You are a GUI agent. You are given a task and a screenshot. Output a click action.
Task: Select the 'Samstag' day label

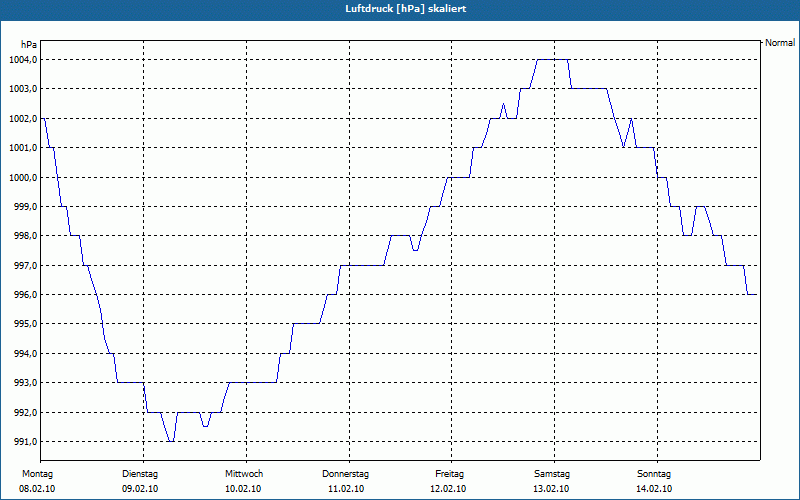pos(552,474)
